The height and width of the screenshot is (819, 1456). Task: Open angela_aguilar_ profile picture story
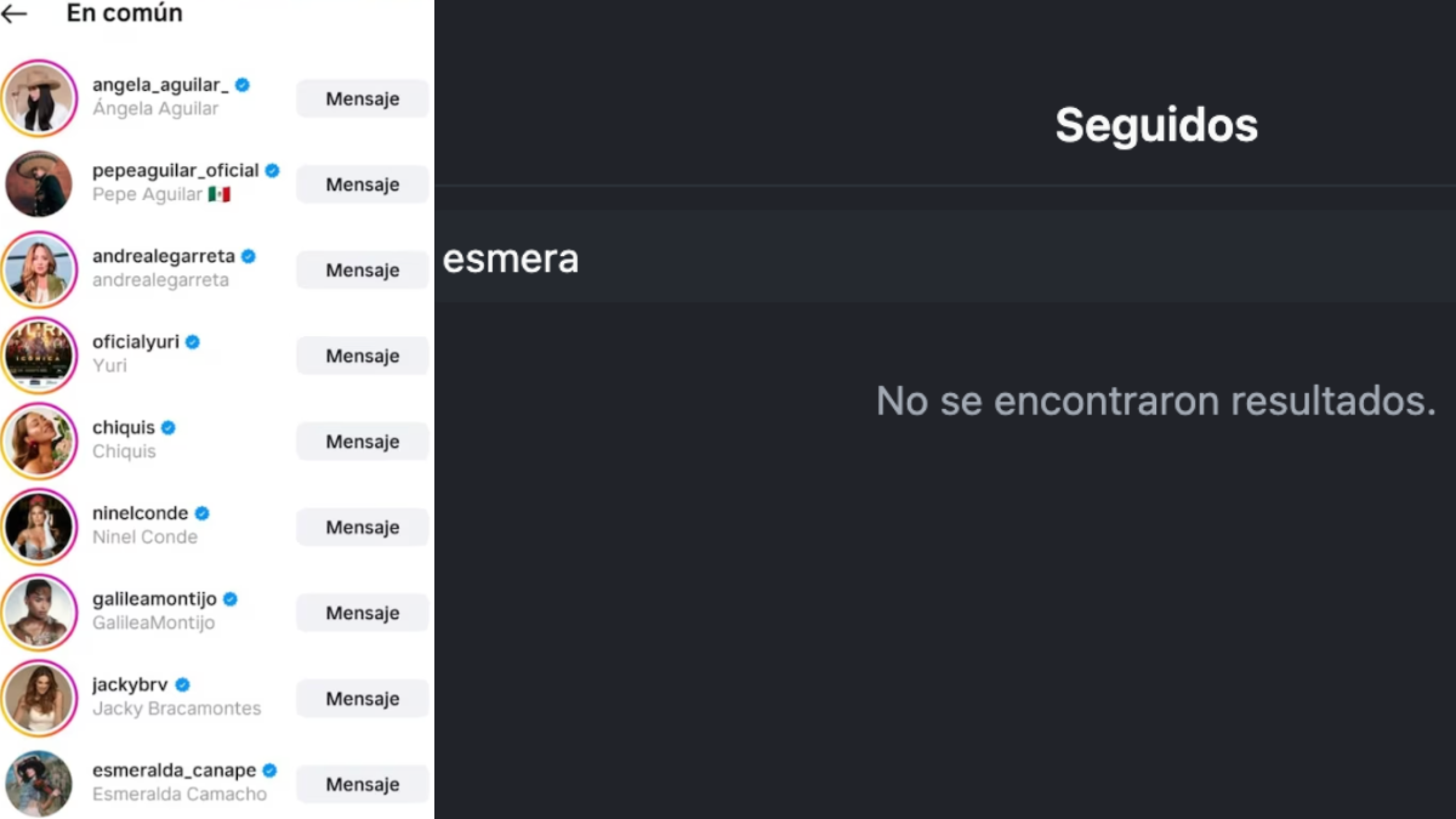39,98
